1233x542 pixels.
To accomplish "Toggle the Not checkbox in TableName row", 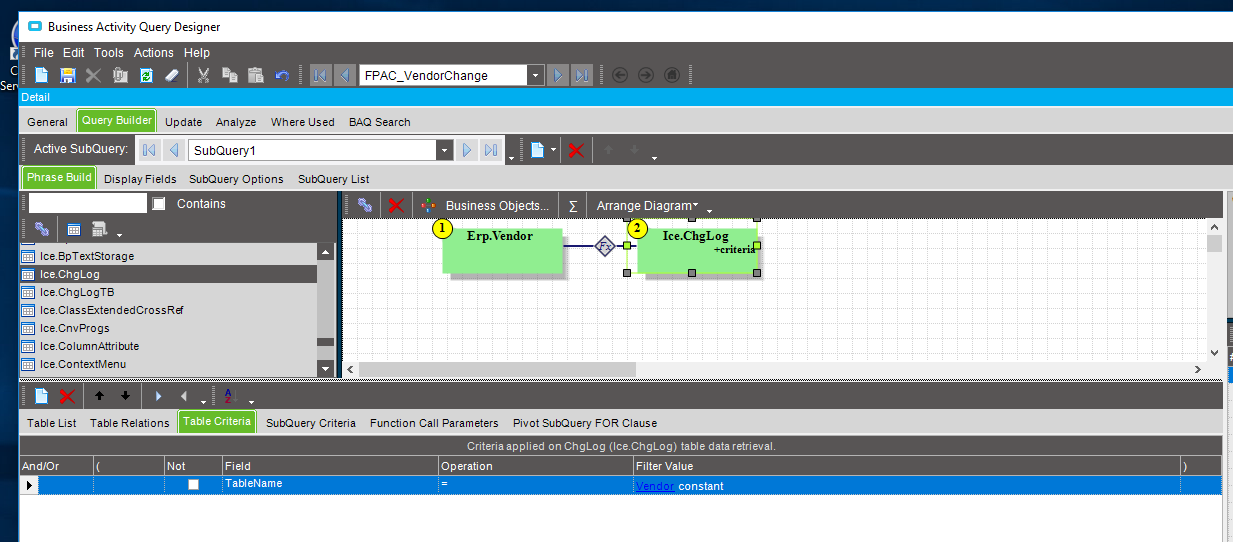I will 194,485.
